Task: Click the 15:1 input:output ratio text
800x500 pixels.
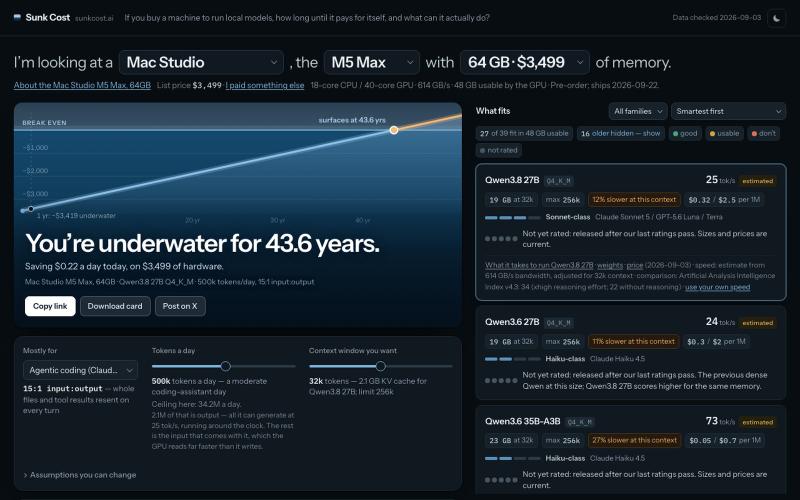Action: [x=63, y=389]
